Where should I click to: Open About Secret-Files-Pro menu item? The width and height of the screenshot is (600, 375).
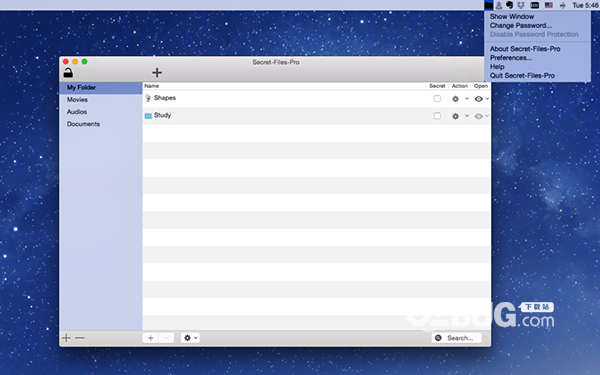coord(537,49)
